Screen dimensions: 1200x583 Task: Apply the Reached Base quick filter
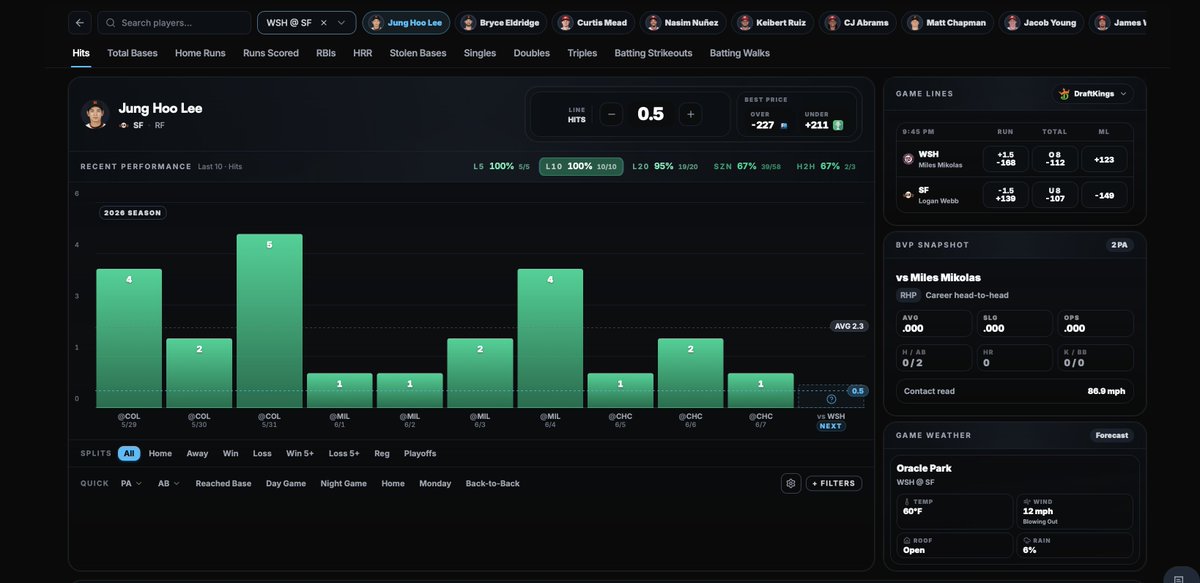(223, 483)
